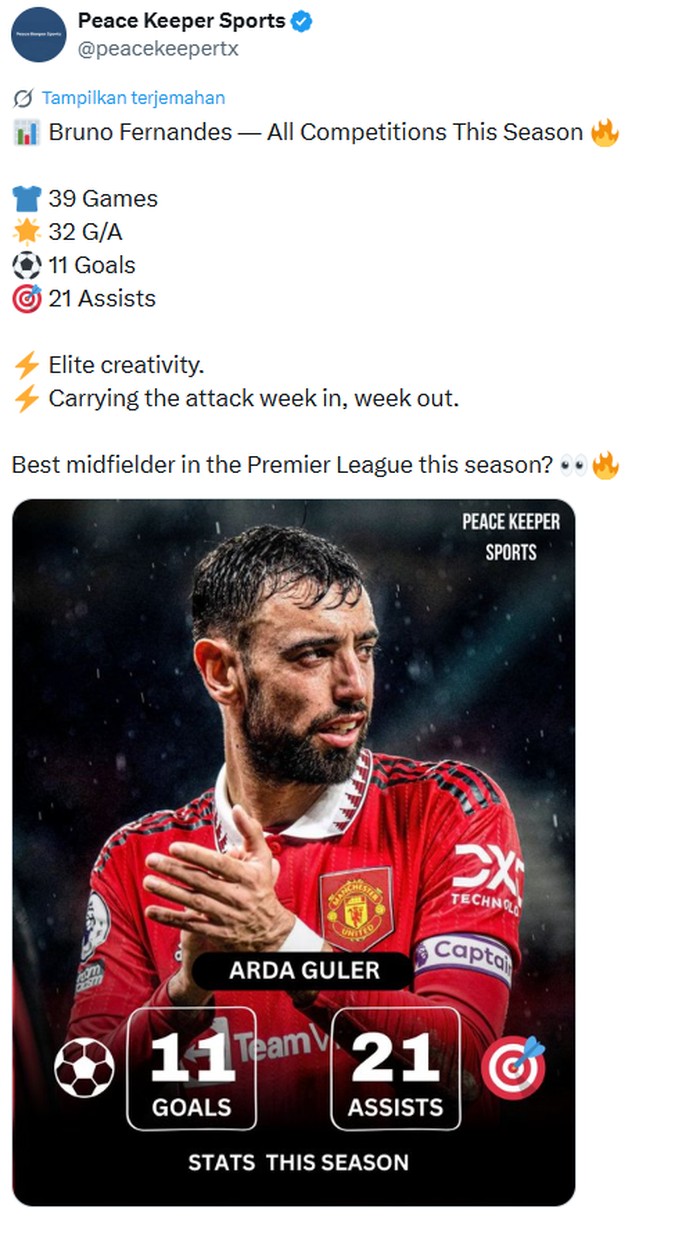The width and height of the screenshot is (700, 1234).
Task: Click the target emoji beside 21 Assists
Action: tap(26, 298)
